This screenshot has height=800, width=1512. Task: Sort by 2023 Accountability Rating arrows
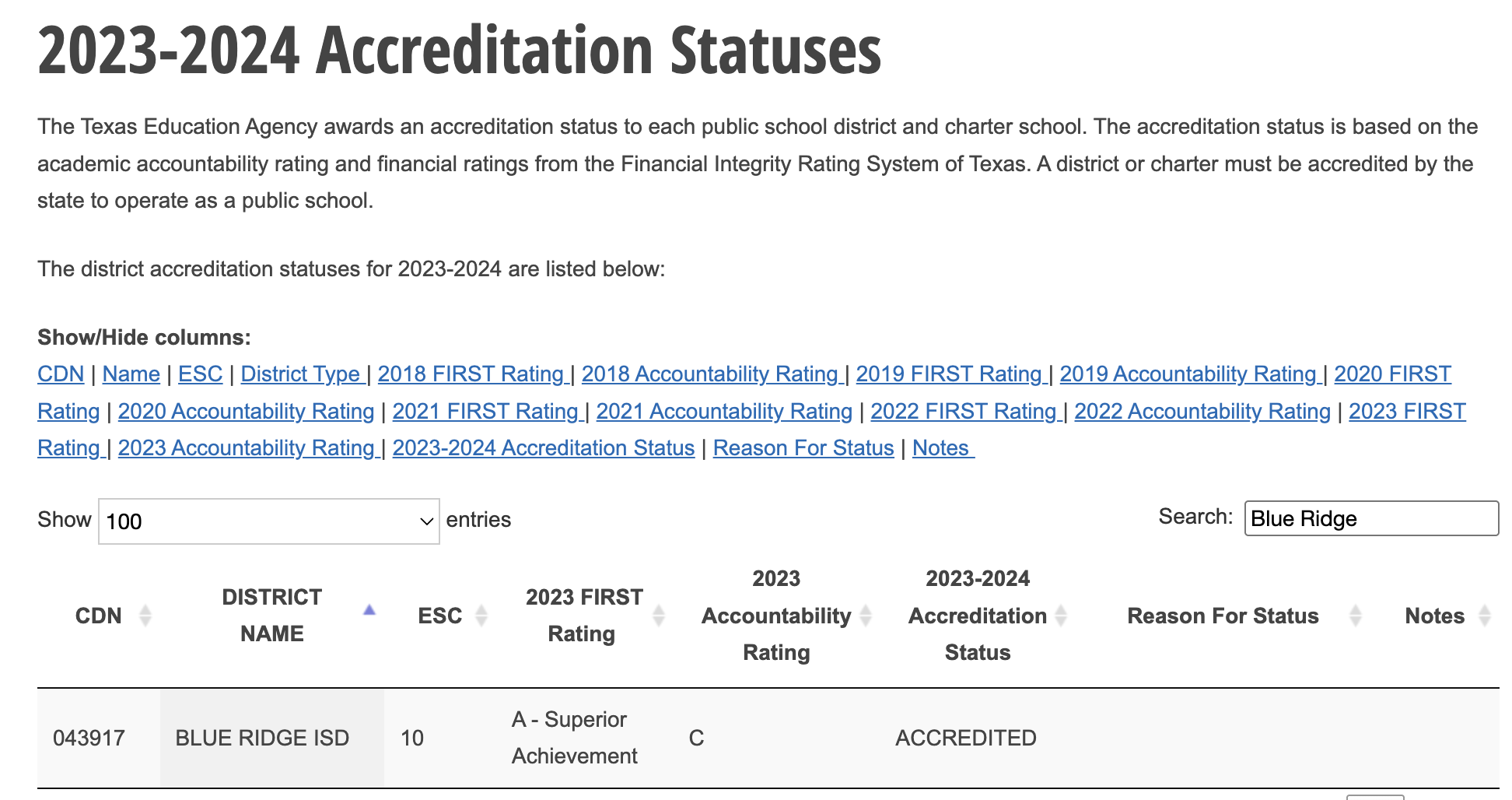pyautogui.click(x=866, y=616)
